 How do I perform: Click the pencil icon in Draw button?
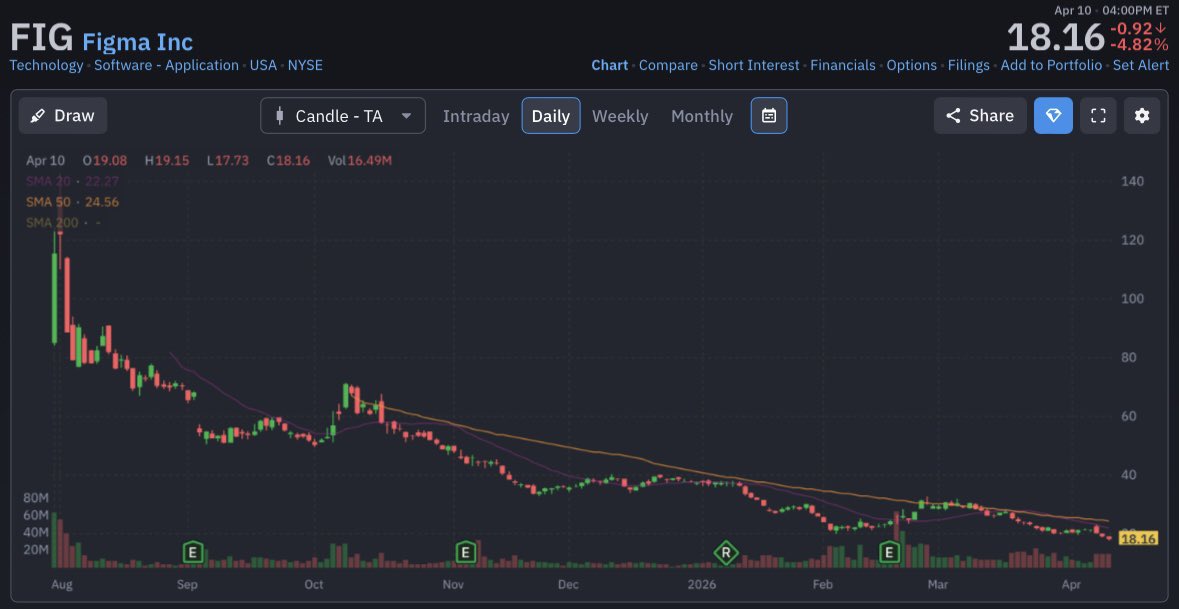37,116
